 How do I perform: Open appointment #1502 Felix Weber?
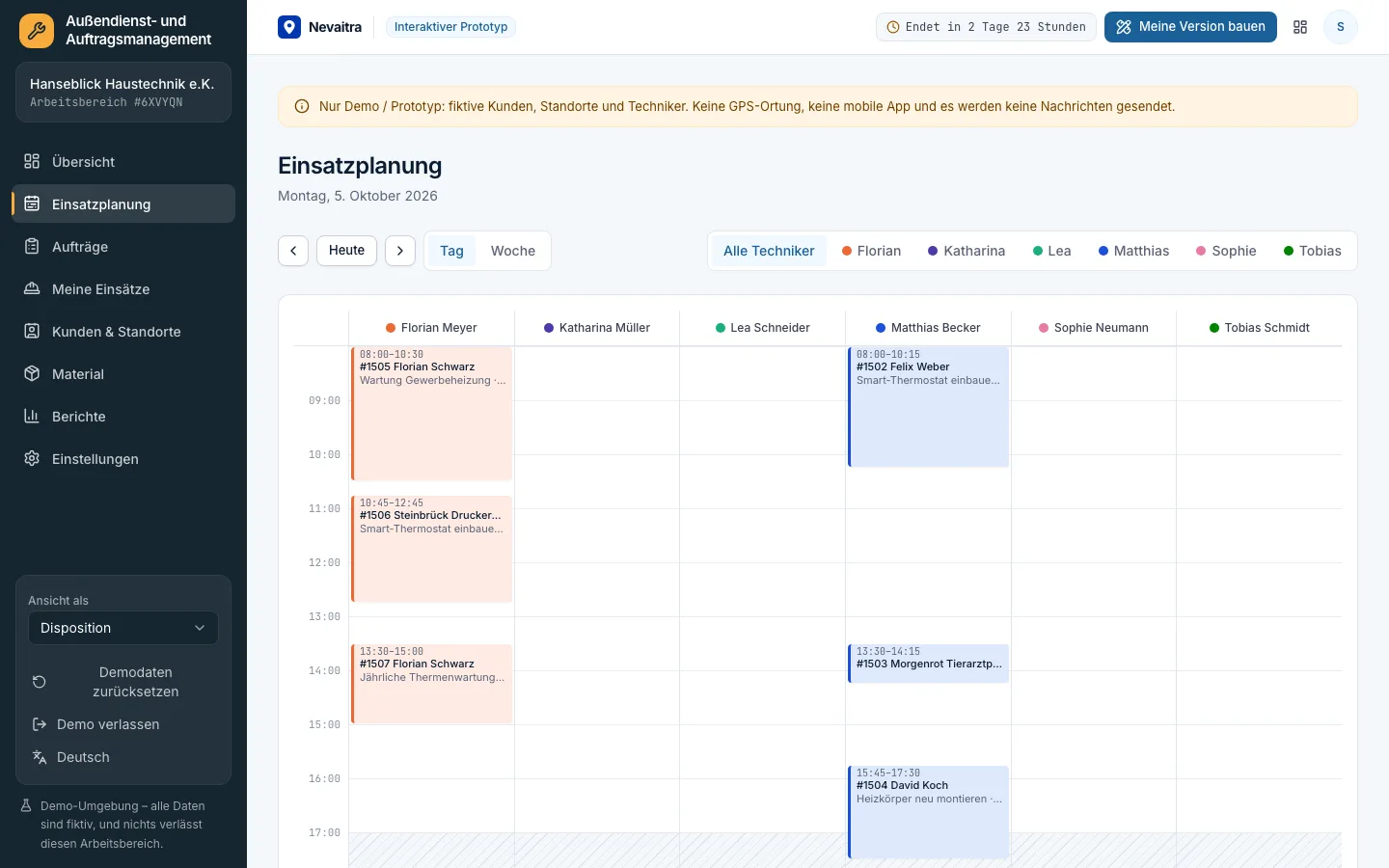[928, 407]
